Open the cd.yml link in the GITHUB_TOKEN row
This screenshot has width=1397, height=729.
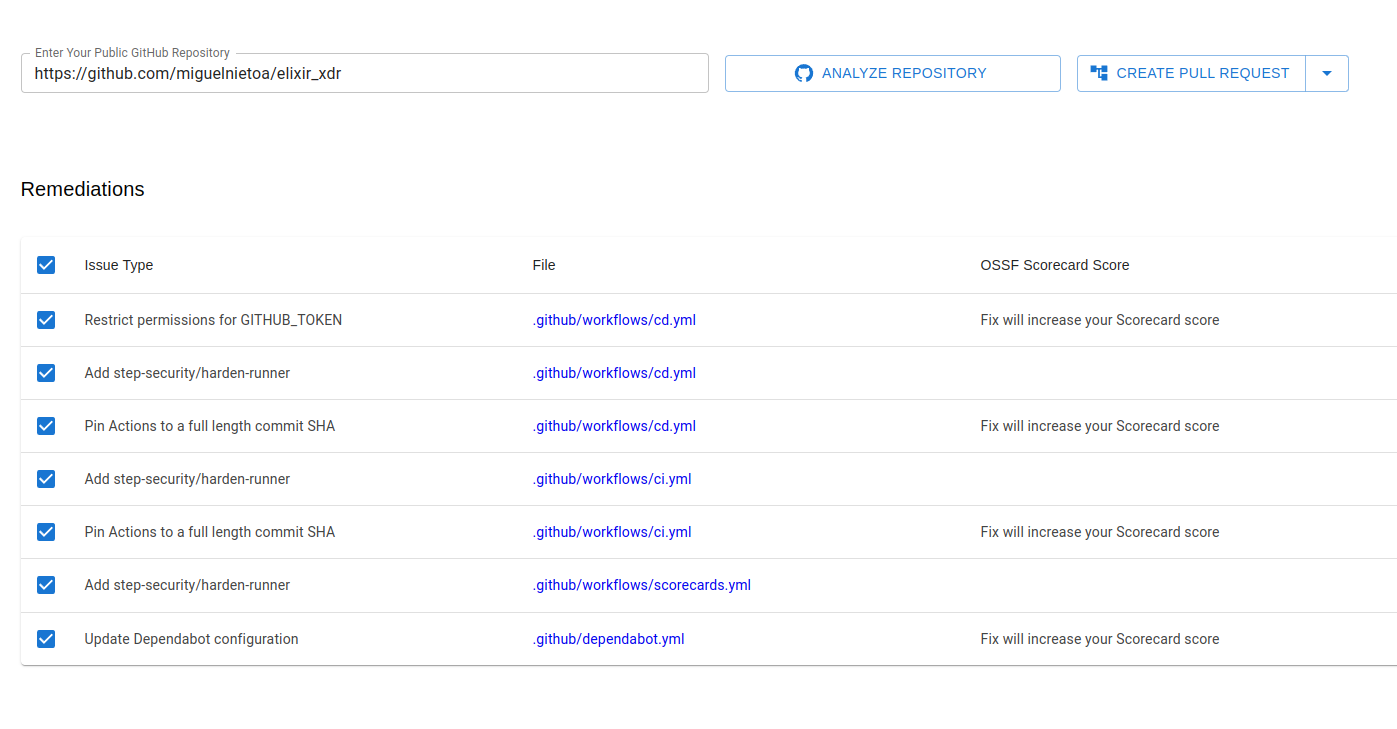614,319
